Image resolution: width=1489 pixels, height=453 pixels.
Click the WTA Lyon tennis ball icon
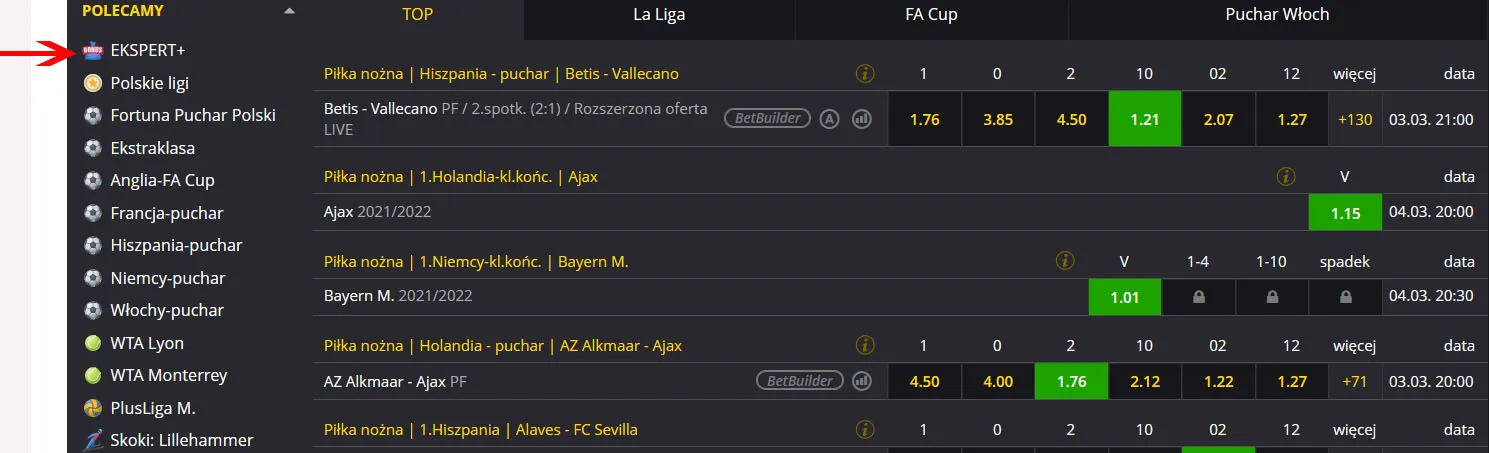[93, 343]
